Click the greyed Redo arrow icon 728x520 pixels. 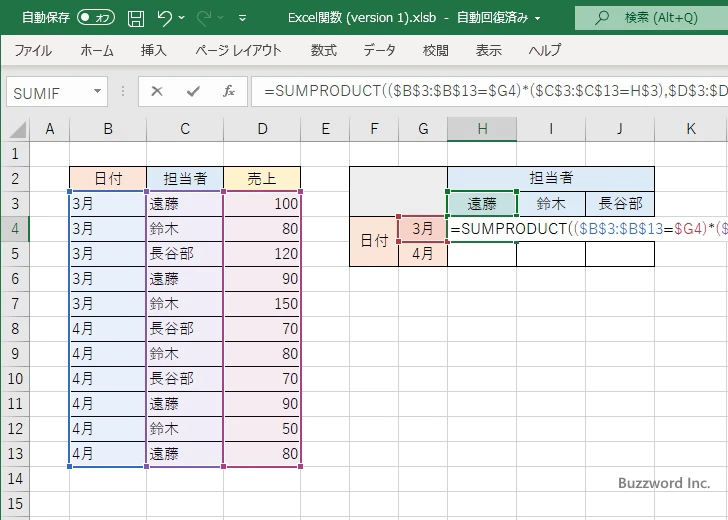pos(204,18)
